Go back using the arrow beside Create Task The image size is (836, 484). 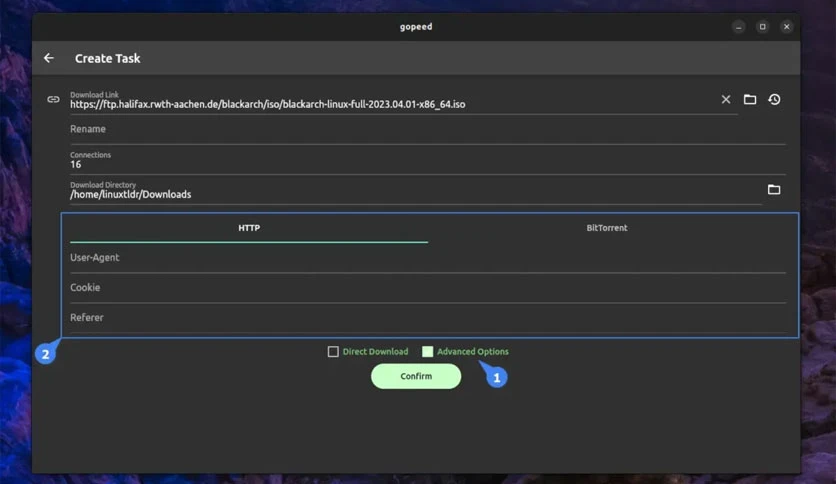[49, 58]
